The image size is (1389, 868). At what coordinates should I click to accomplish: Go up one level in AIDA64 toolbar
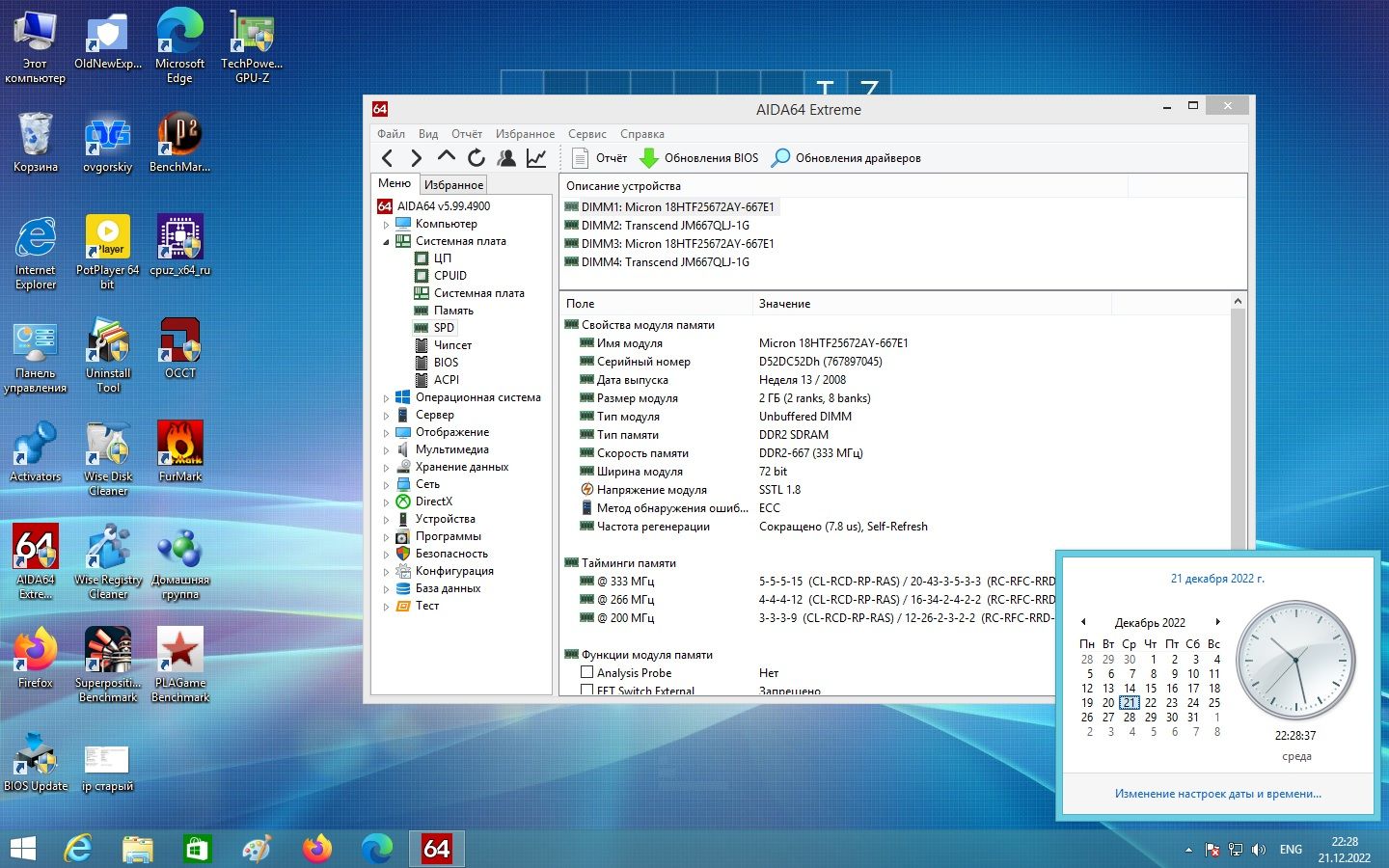(x=446, y=157)
